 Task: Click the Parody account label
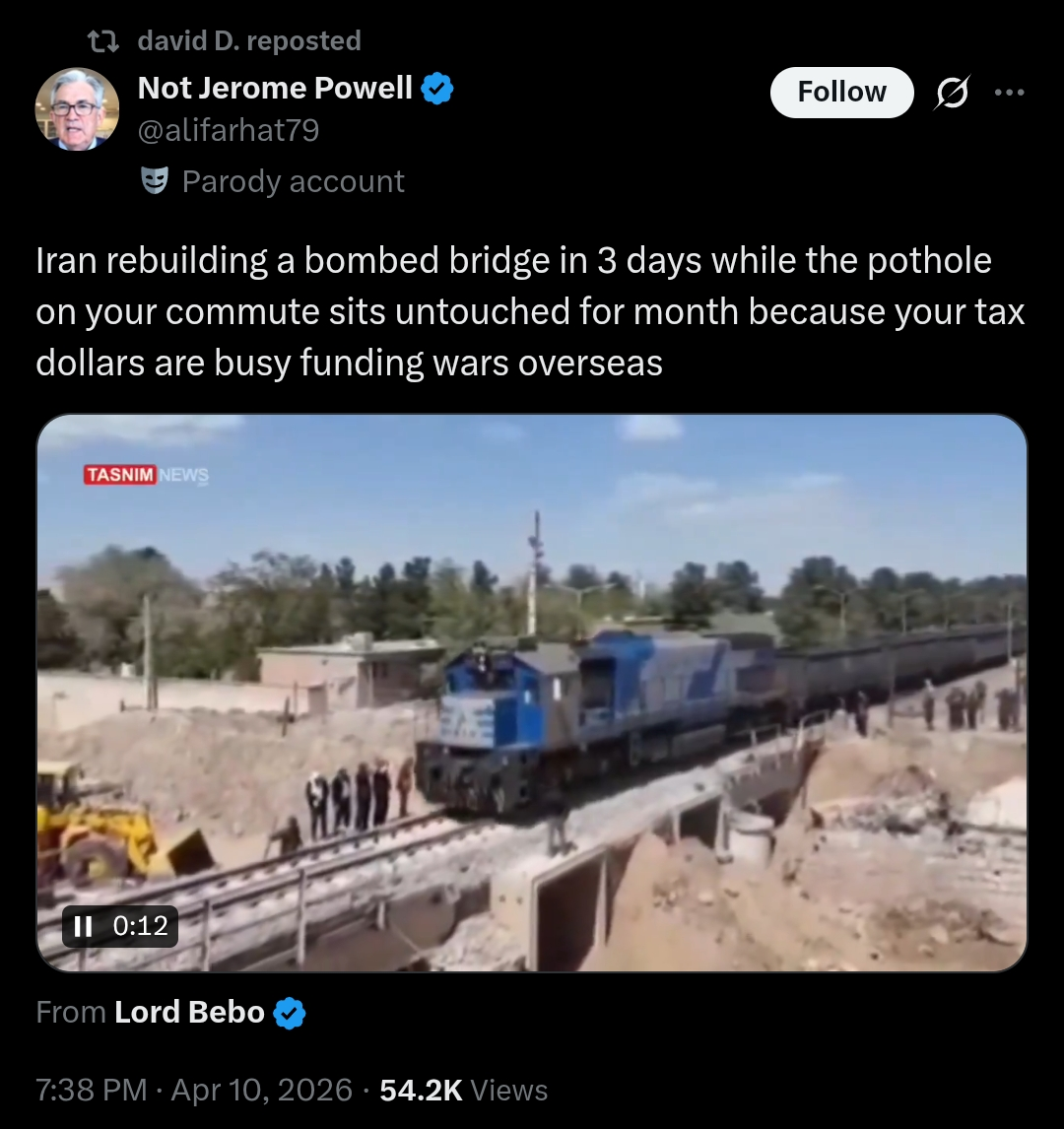pos(293,181)
